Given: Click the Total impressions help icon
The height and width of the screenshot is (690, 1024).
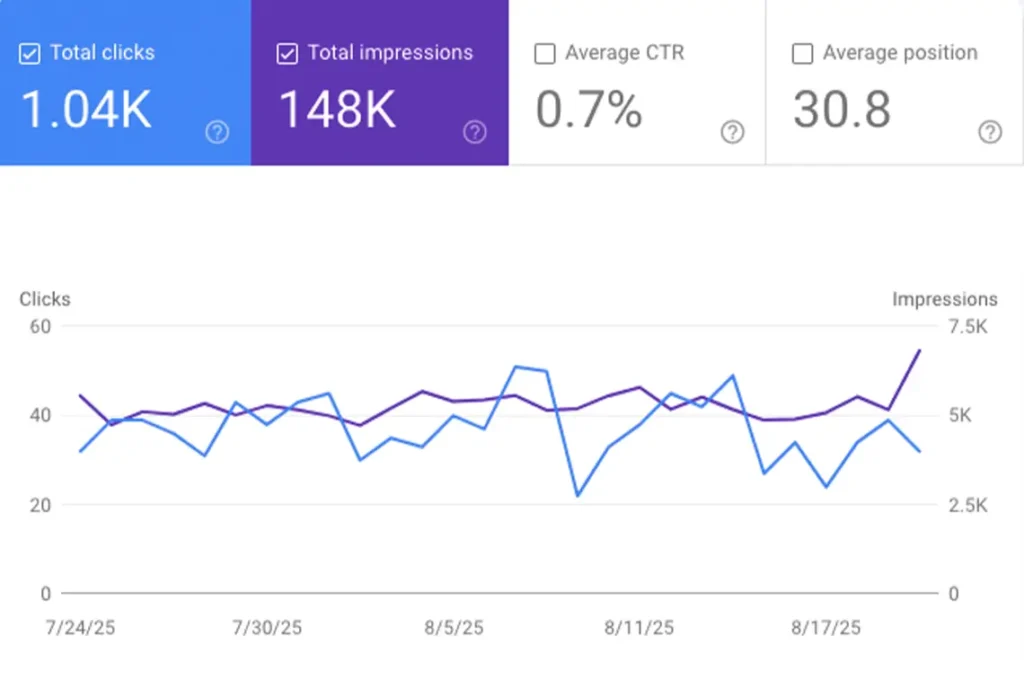Looking at the screenshot, I should point(474,132).
